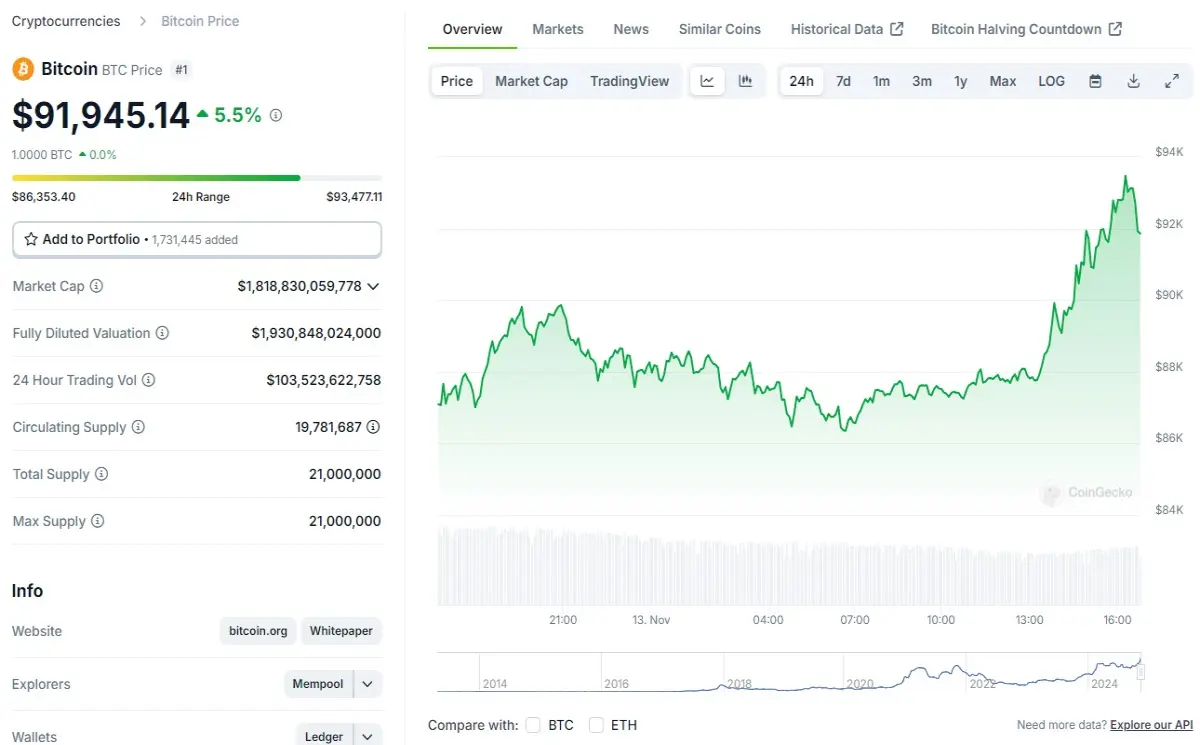Viewport: 1200px width, 745px height.
Task: Open the Mempool explorers dropdown arrow
Action: click(367, 684)
